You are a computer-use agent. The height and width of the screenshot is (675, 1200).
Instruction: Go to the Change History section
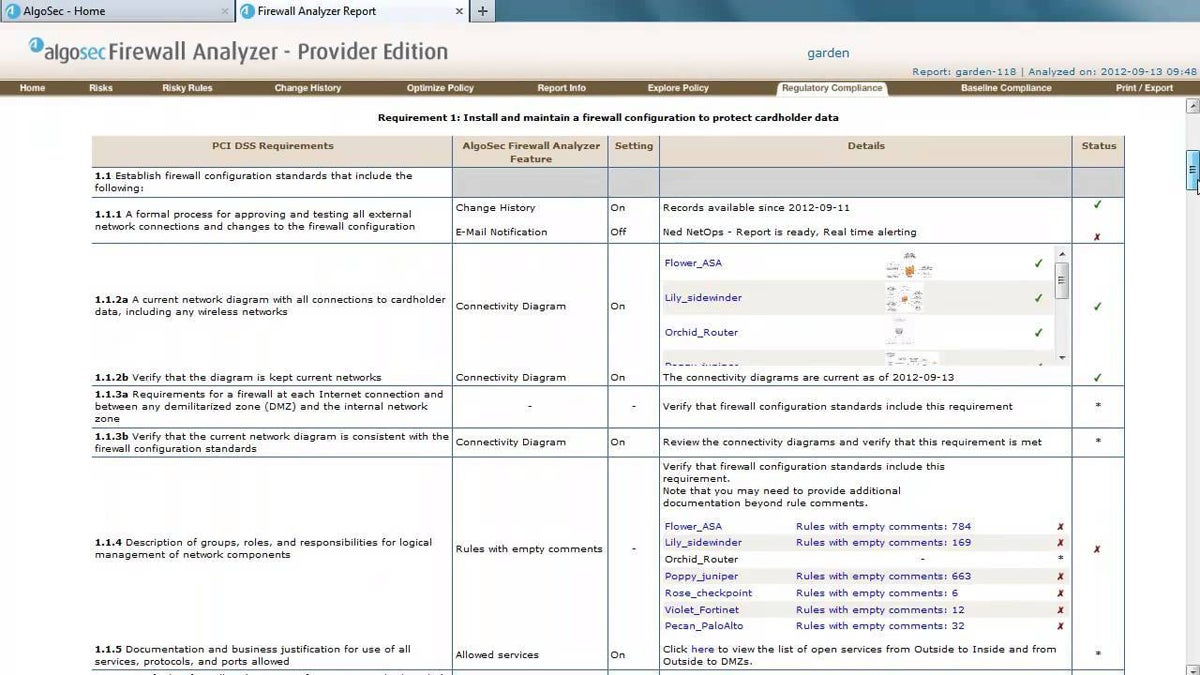(x=307, y=88)
